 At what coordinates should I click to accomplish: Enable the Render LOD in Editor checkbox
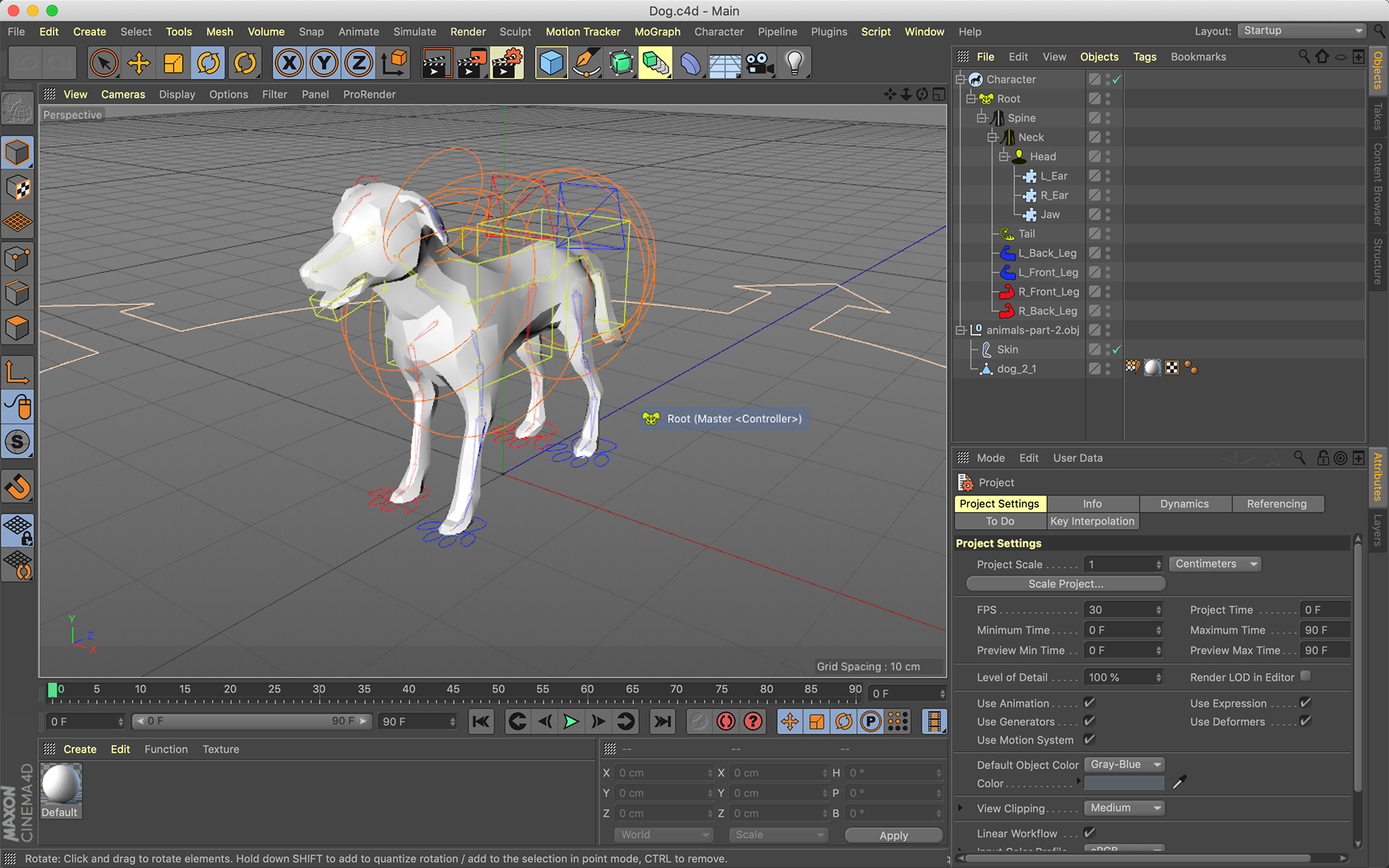1305,676
